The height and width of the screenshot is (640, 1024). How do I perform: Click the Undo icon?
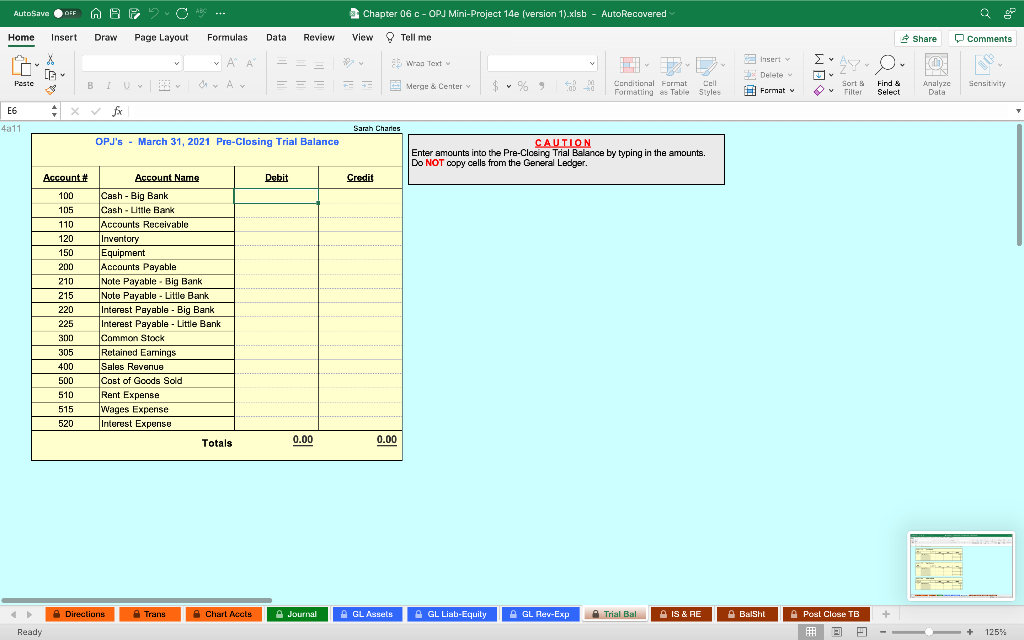coord(154,13)
